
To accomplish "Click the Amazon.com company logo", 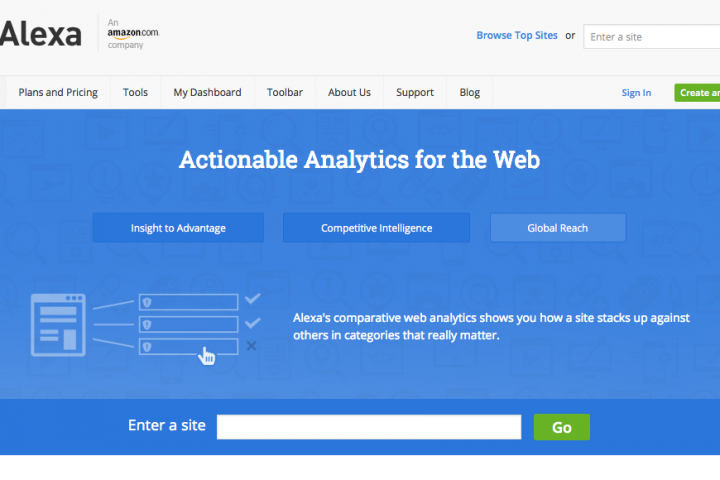I will pyautogui.click(x=133, y=34).
